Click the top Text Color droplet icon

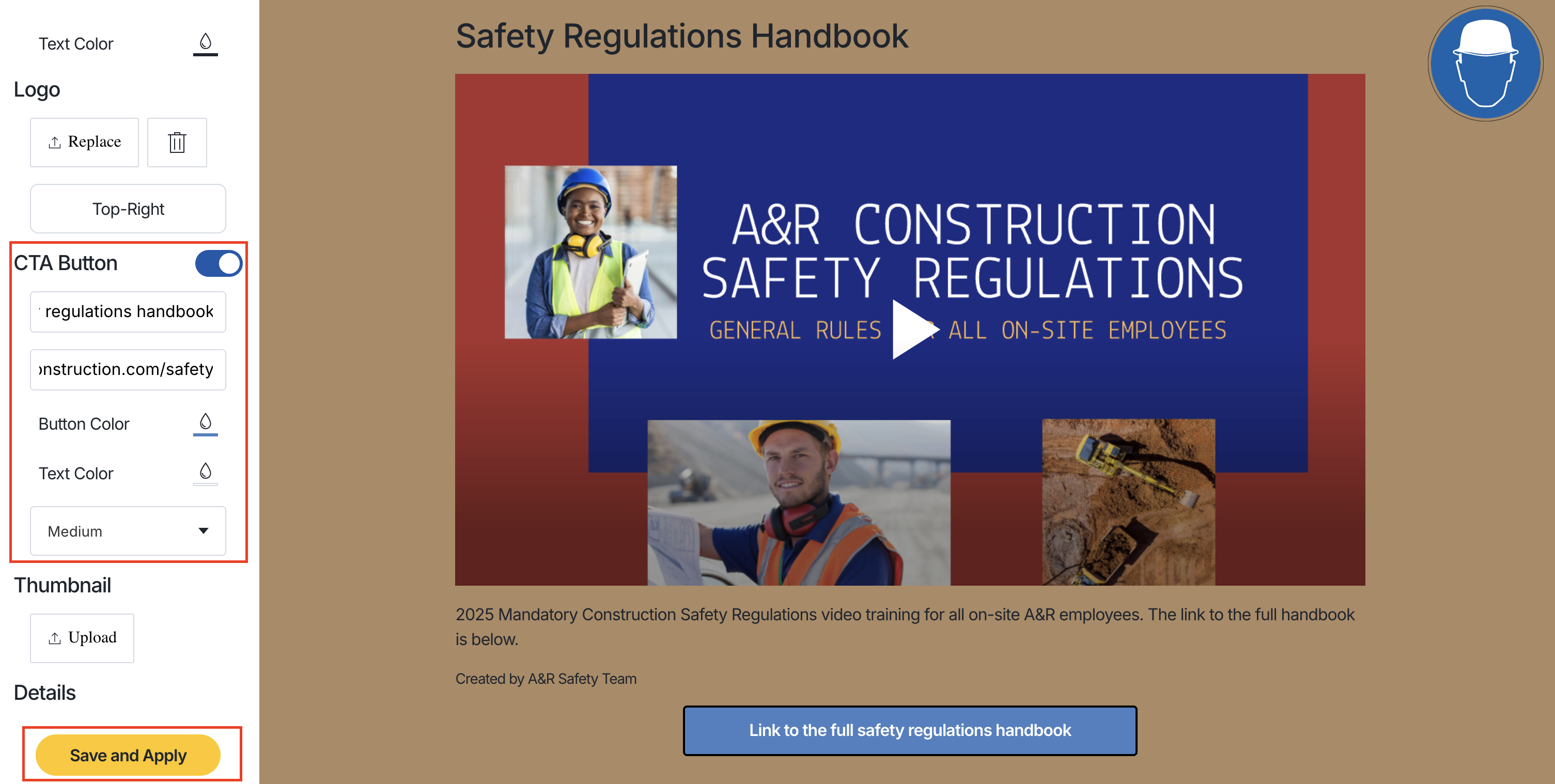(205, 43)
